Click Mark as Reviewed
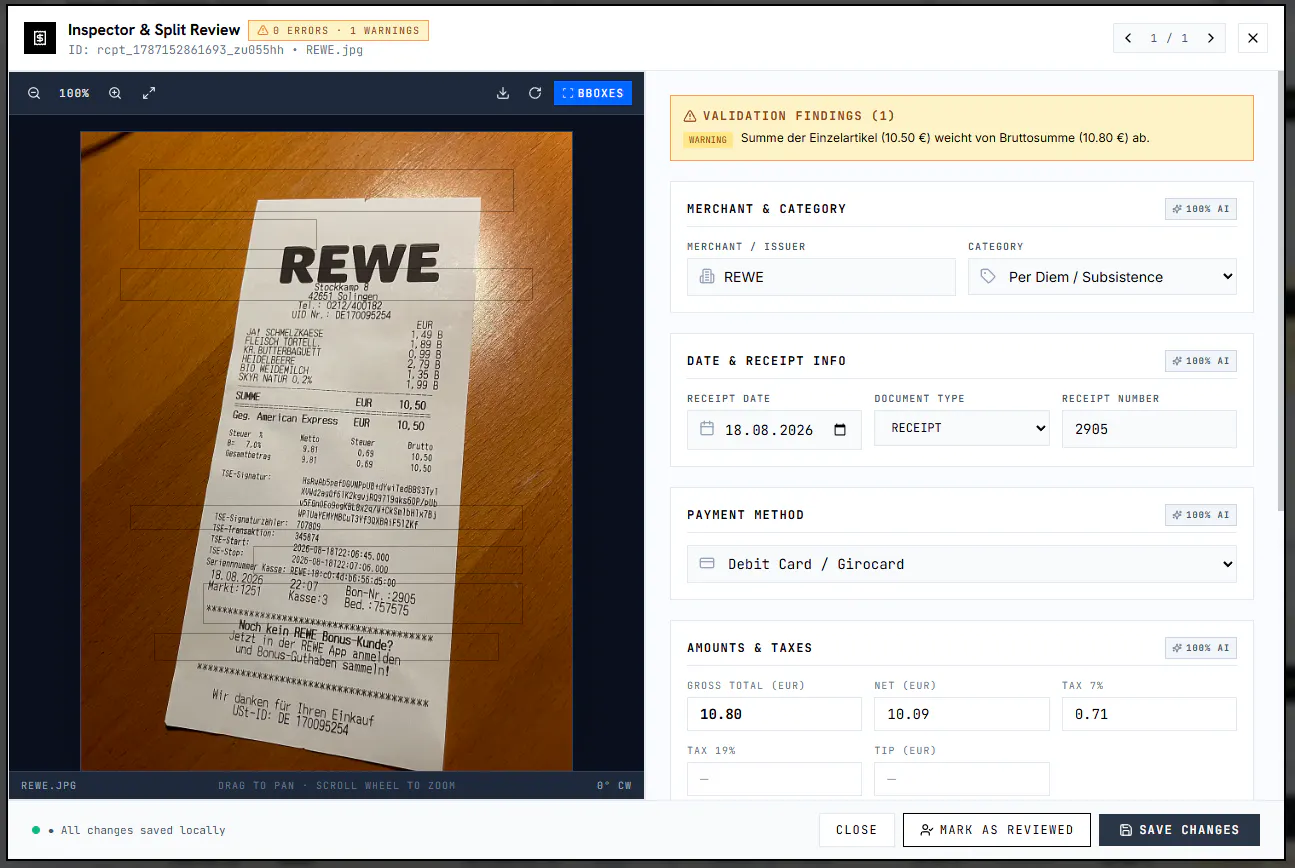 (996, 830)
